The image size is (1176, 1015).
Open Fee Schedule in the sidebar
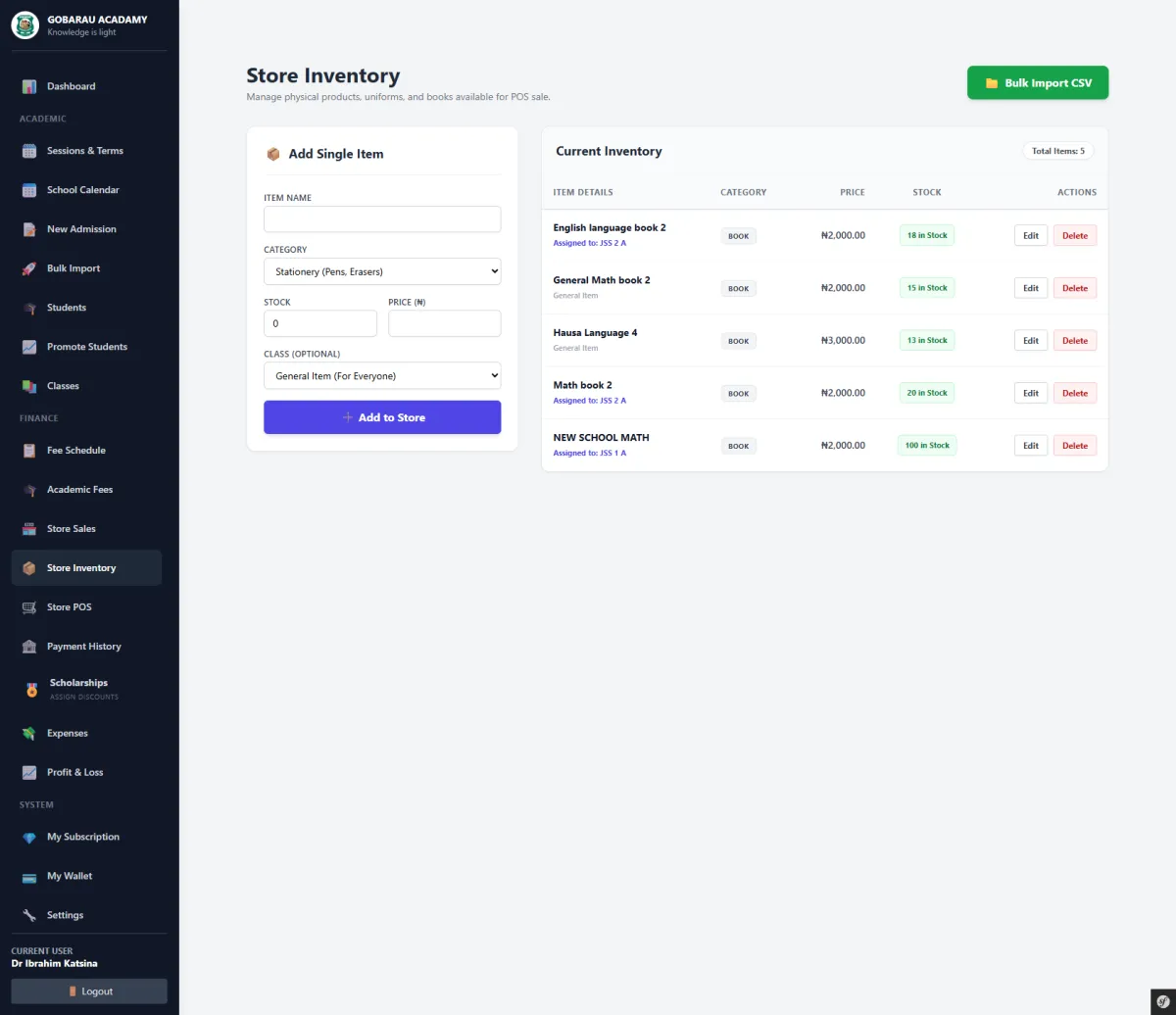pos(75,451)
